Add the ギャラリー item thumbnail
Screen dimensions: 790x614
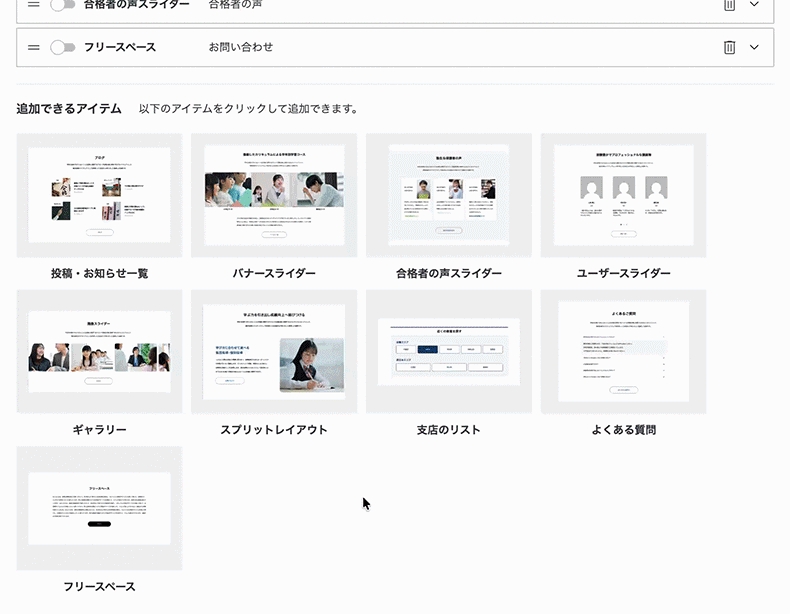tap(99, 351)
